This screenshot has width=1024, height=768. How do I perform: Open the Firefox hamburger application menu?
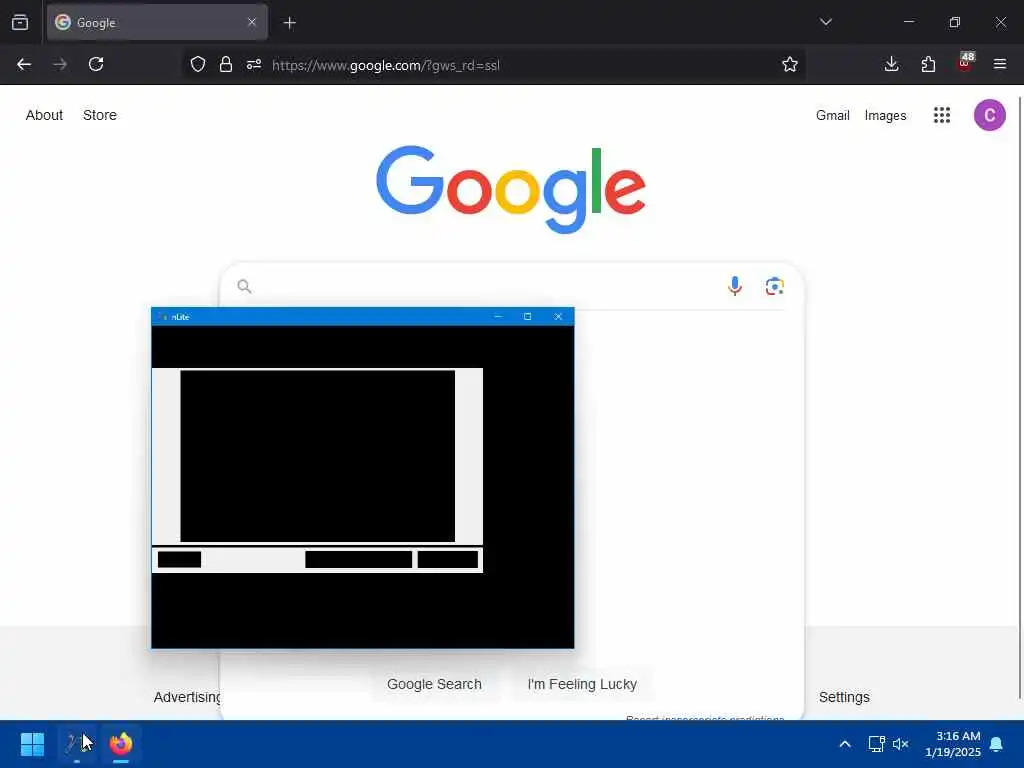[x=1000, y=64]
